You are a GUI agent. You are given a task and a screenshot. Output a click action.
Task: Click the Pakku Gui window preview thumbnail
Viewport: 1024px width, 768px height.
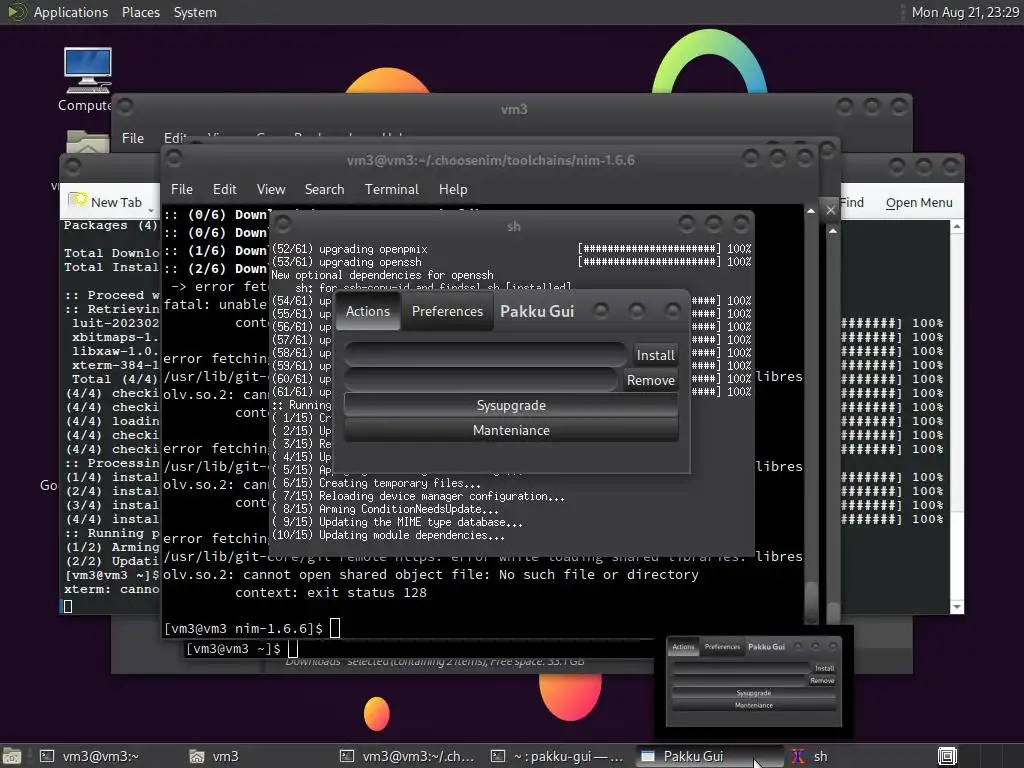[753, 682]
